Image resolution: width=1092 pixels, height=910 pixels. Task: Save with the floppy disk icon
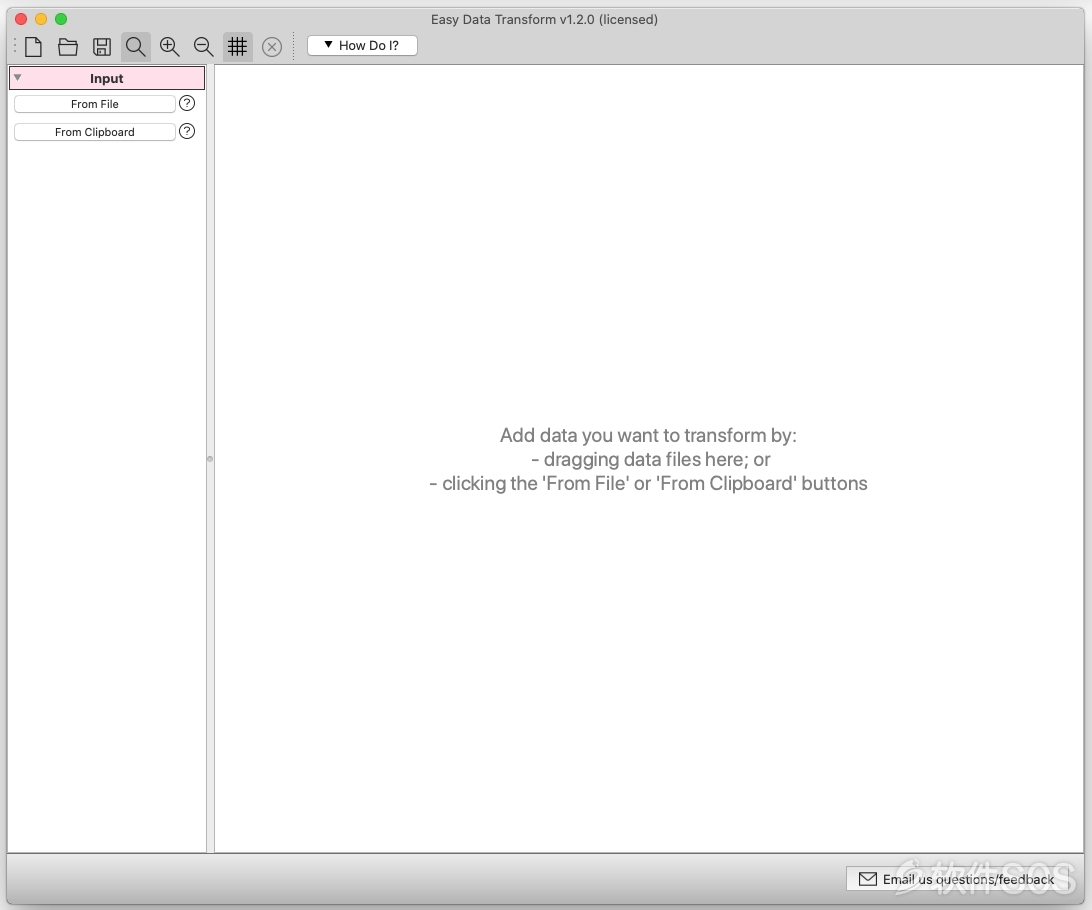click(102, 47)
